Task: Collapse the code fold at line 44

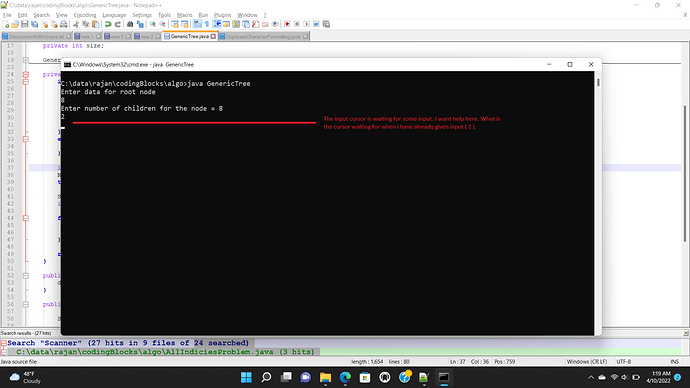Action: point(26,218)
